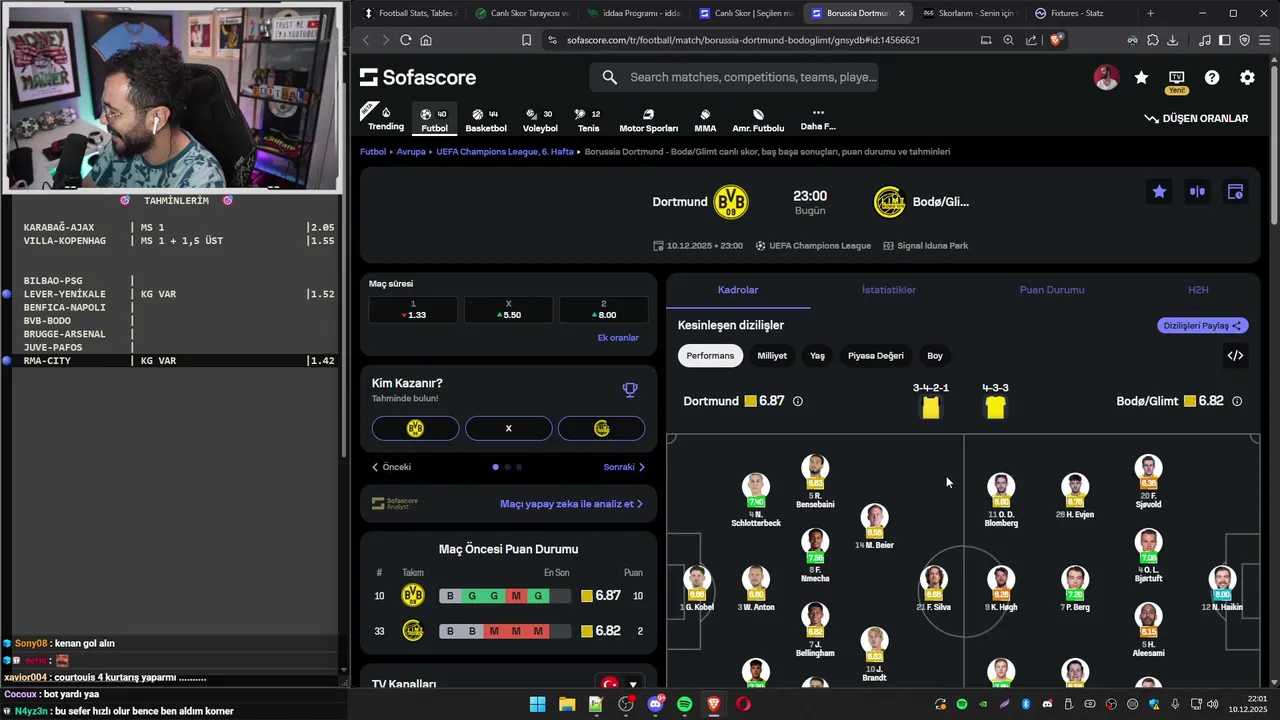Screen dimensions: 1280x720
Task: Open Spotify from the Windows taskbar
Action: [684, 704]
